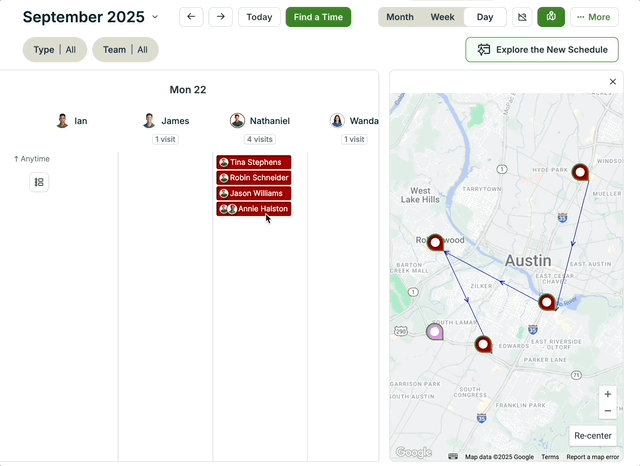Click Nathaniel's avatar in column header
The height and width of the screenshot is (466, 640).
(x=237, y=121)
